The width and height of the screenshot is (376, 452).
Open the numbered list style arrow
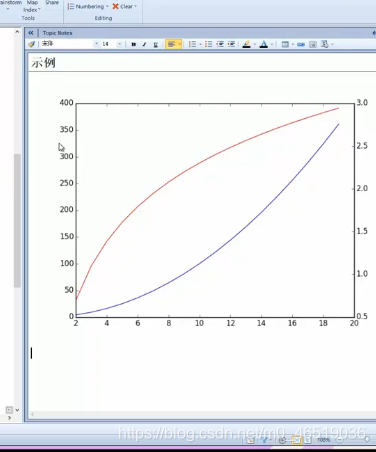(200, 44)
